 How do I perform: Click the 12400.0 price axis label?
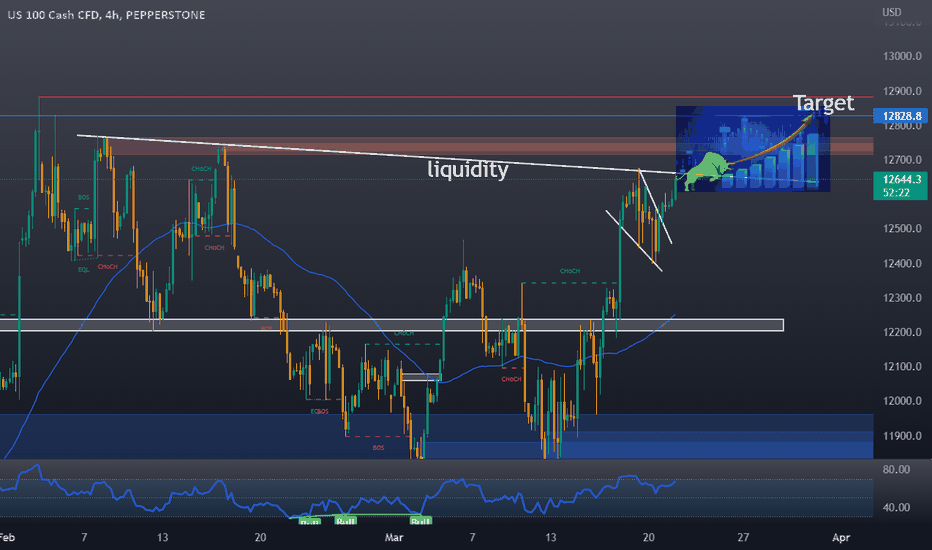pyautogui.click(x=902, y=263)
